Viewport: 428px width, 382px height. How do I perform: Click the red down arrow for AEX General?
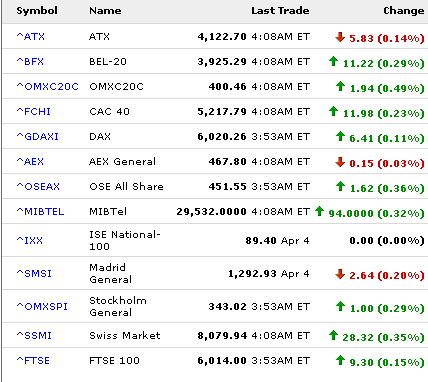[x=340, y=162]
